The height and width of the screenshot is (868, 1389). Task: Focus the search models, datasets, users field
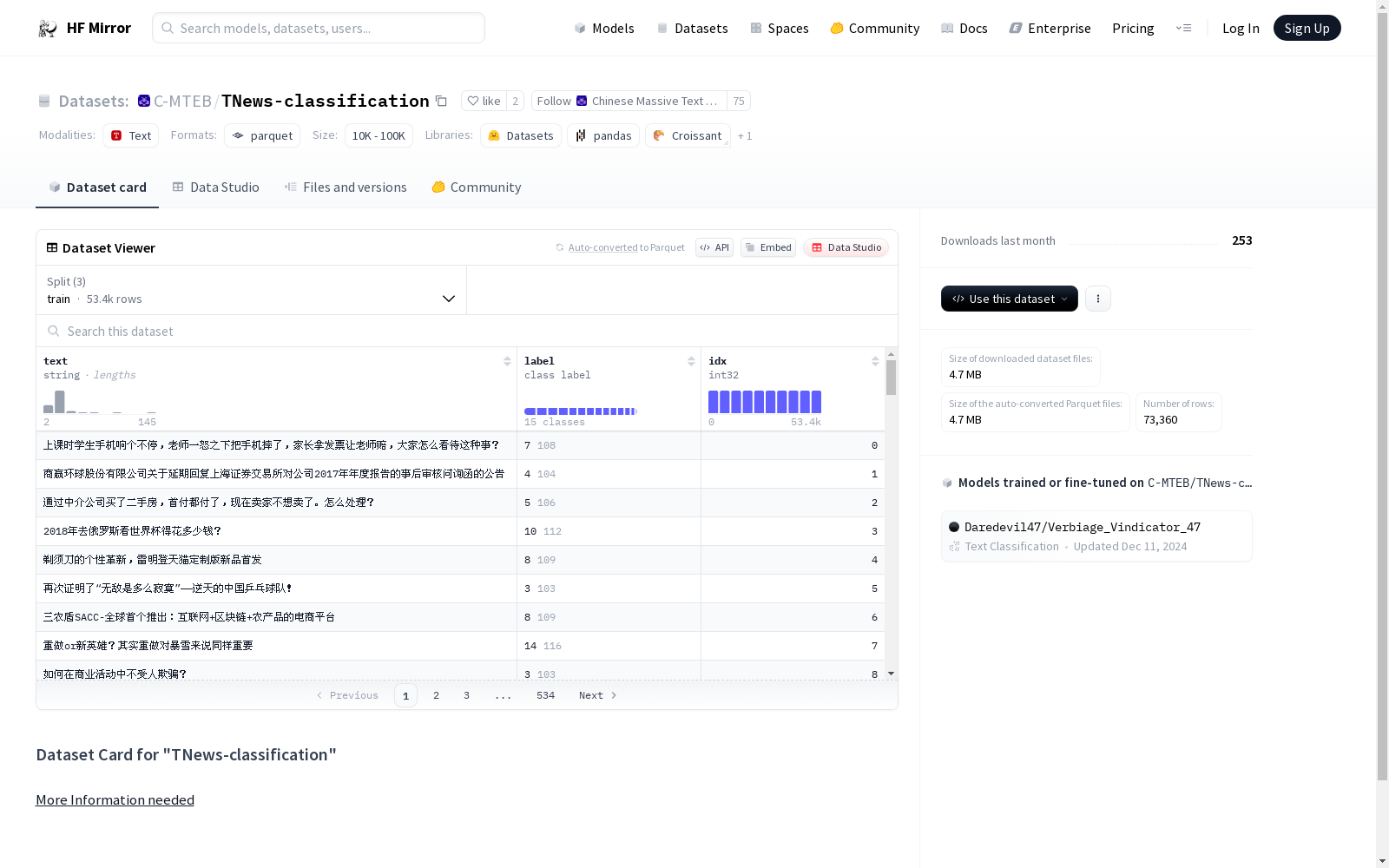pos(319,28)
